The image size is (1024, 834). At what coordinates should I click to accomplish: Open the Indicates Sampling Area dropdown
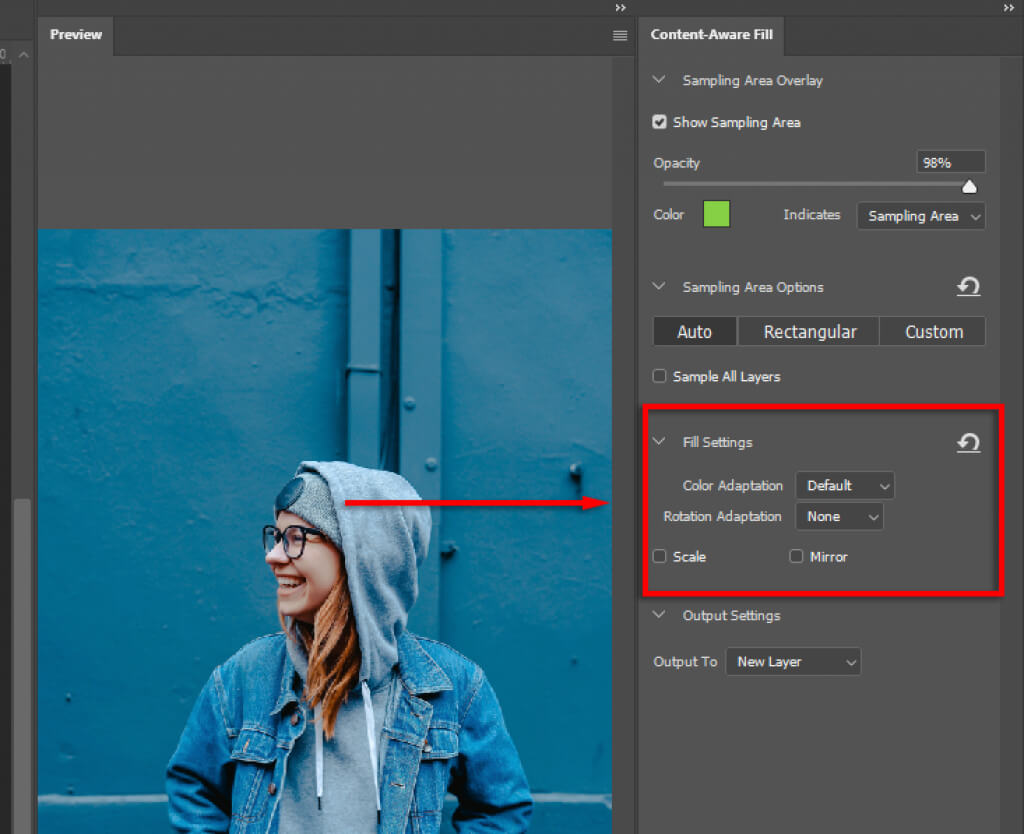920,216
